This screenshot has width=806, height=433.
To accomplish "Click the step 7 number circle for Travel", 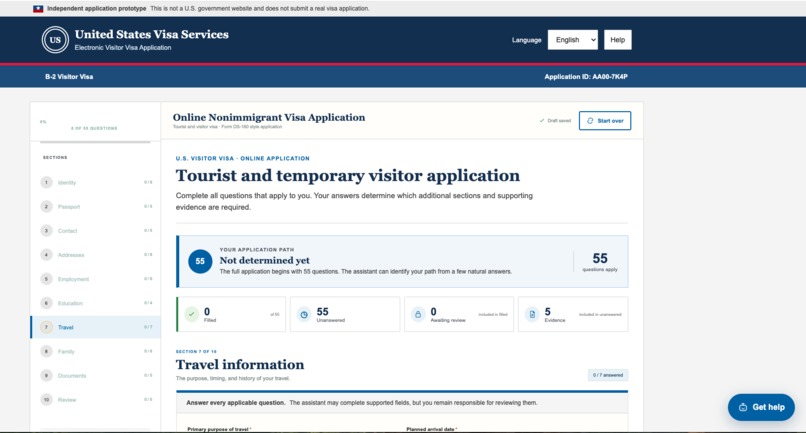I will point(46,328).
